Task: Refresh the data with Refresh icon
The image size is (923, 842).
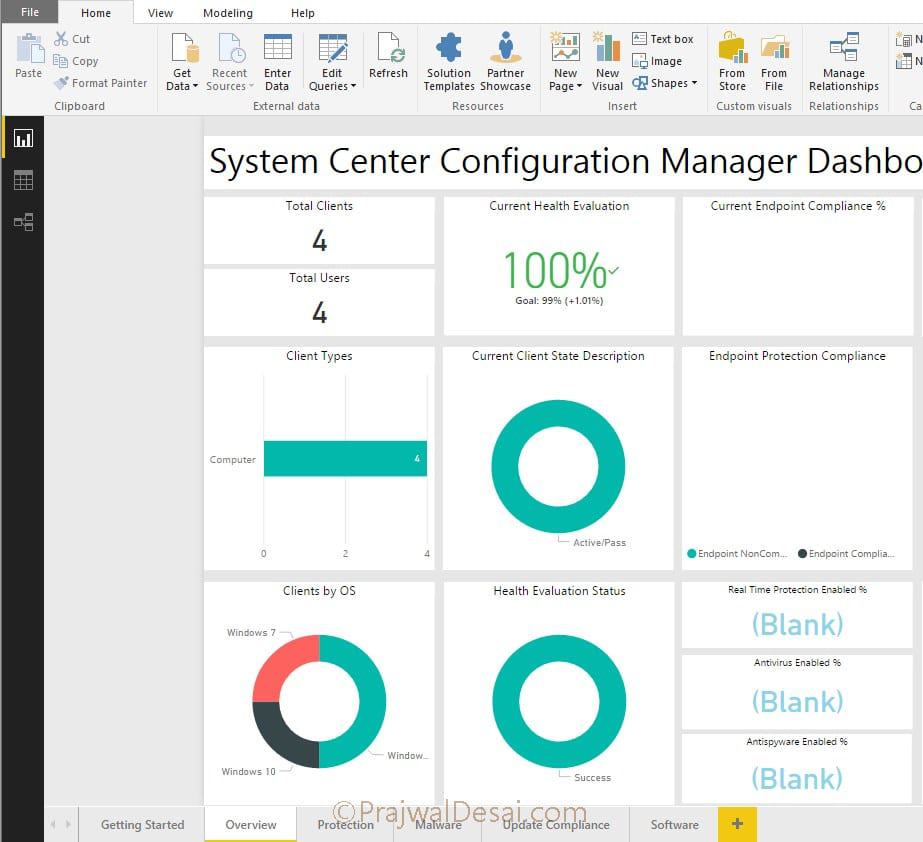Action: [x=389, y=48]
